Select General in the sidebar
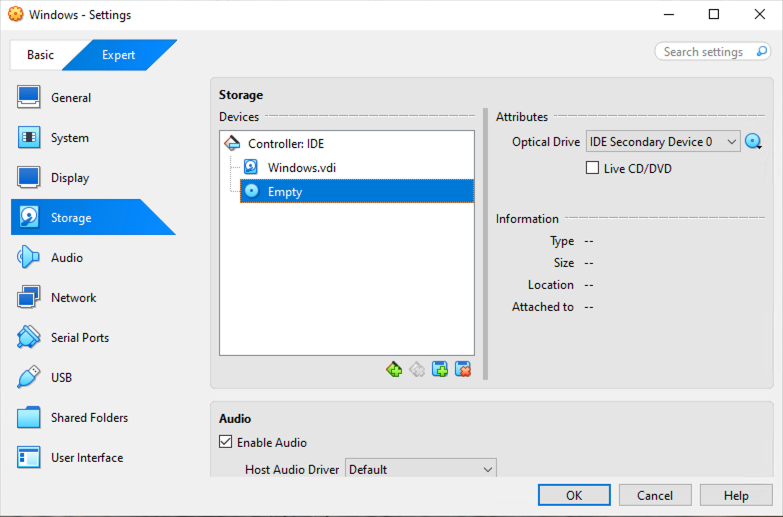This screenshot has height=517, width=783. coord(71,97)
